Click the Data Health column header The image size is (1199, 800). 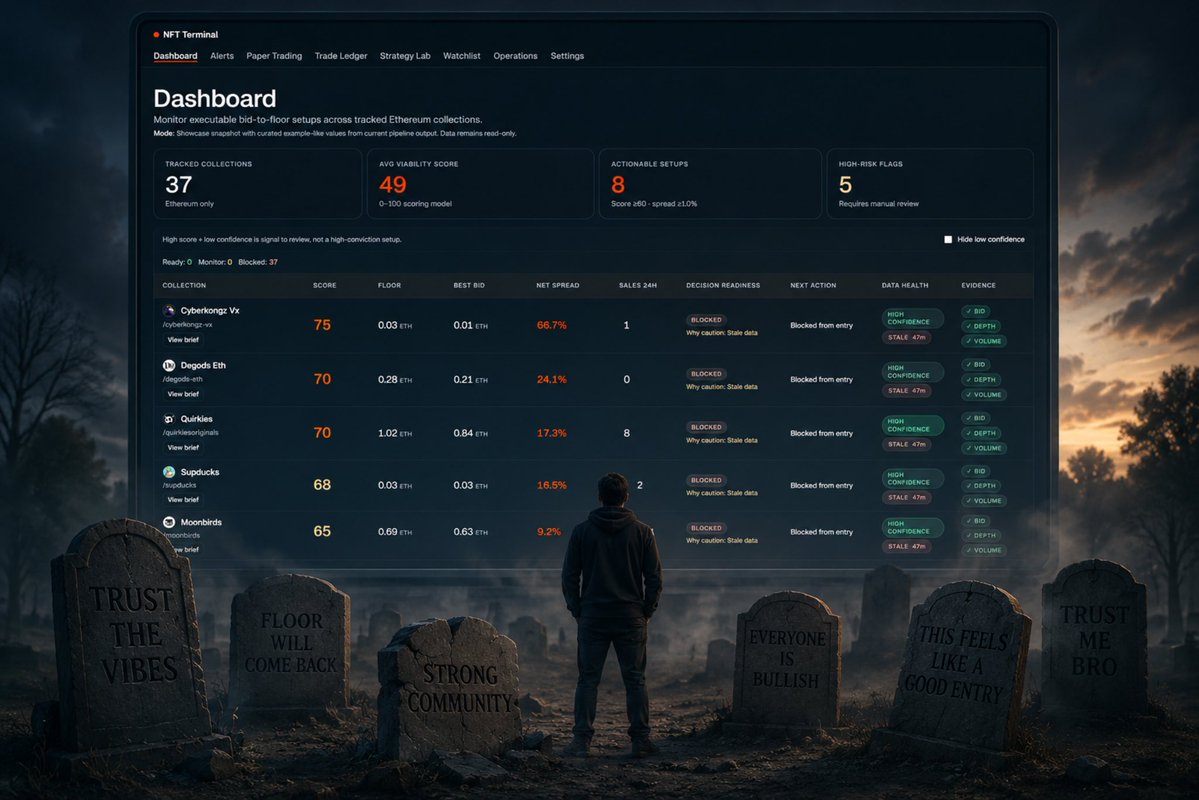905,285
